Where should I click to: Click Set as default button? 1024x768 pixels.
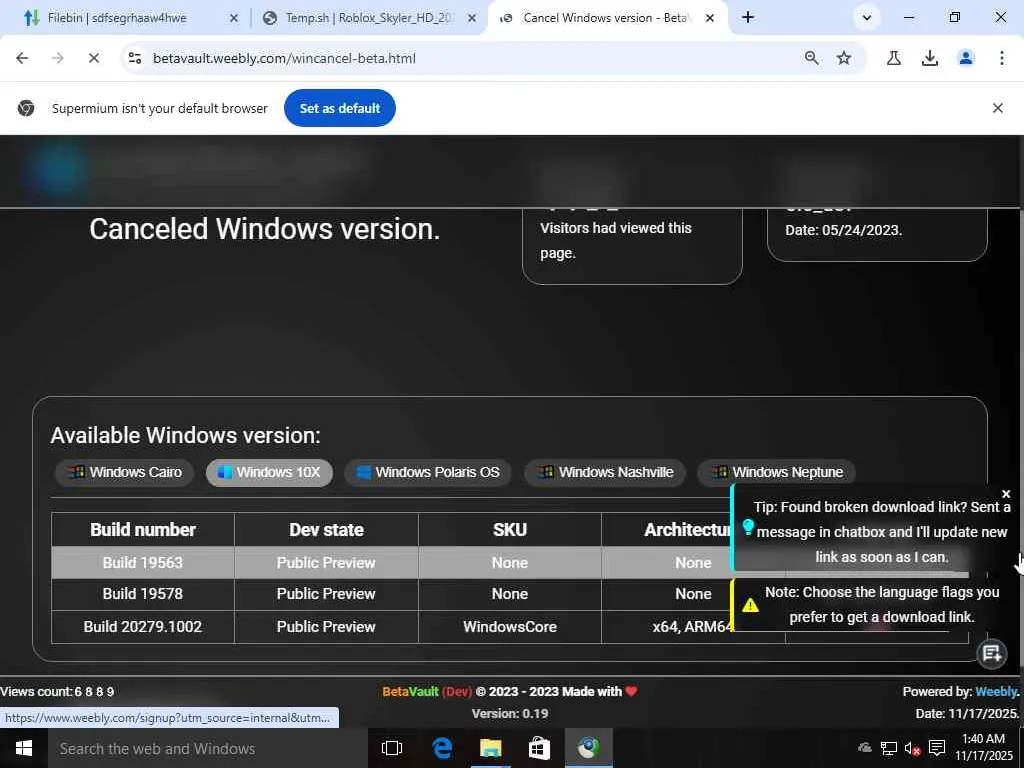point(340,108)
